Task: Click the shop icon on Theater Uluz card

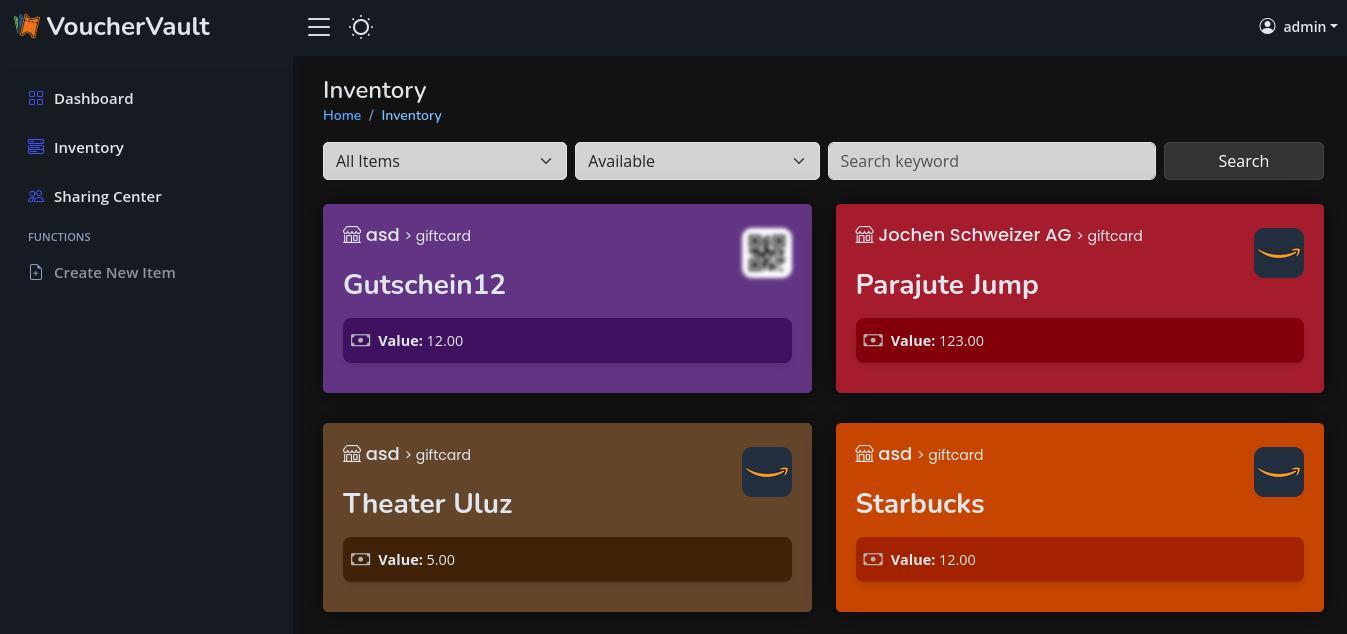Action: point(352,454)
